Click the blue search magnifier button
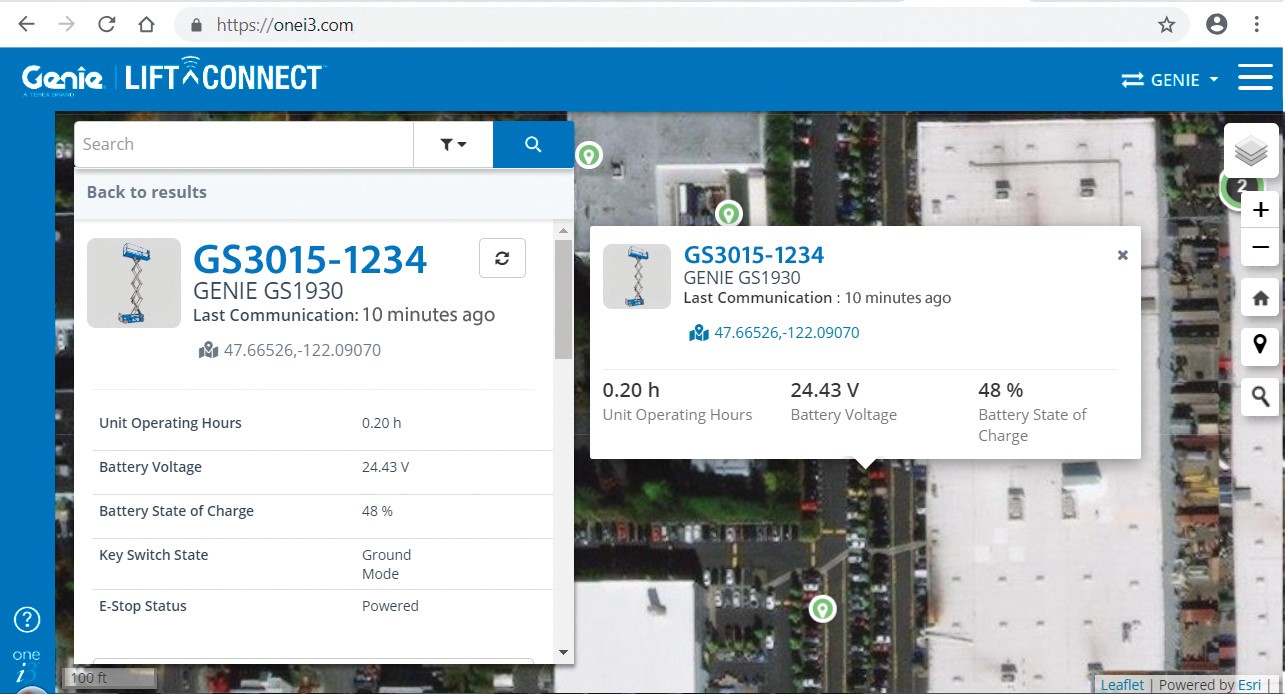 [532, 144]
